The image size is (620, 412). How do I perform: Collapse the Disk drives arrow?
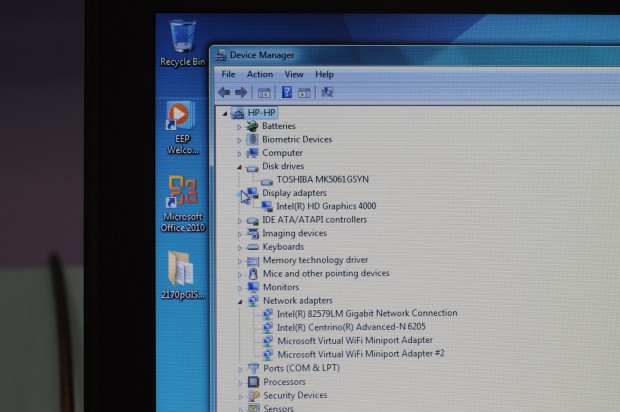pos(239,167)
